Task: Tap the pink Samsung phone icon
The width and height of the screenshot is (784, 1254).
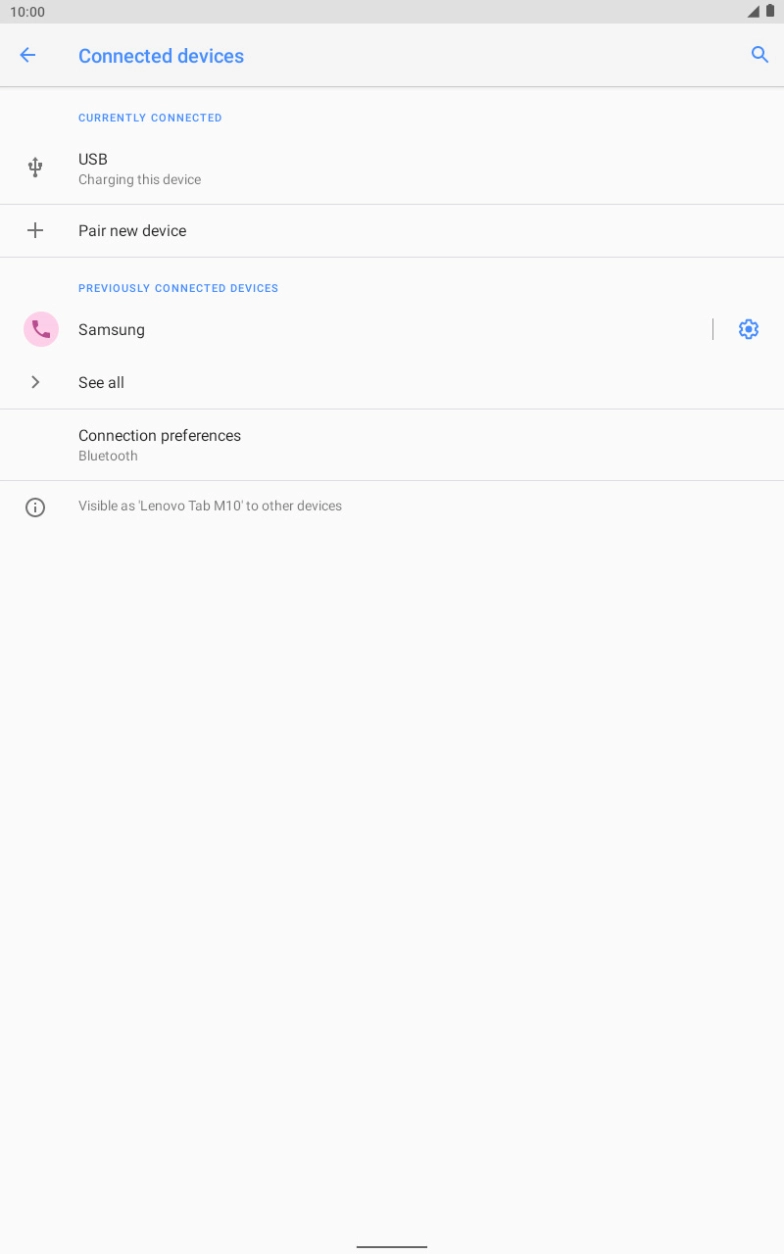Action: pos(41,329)
